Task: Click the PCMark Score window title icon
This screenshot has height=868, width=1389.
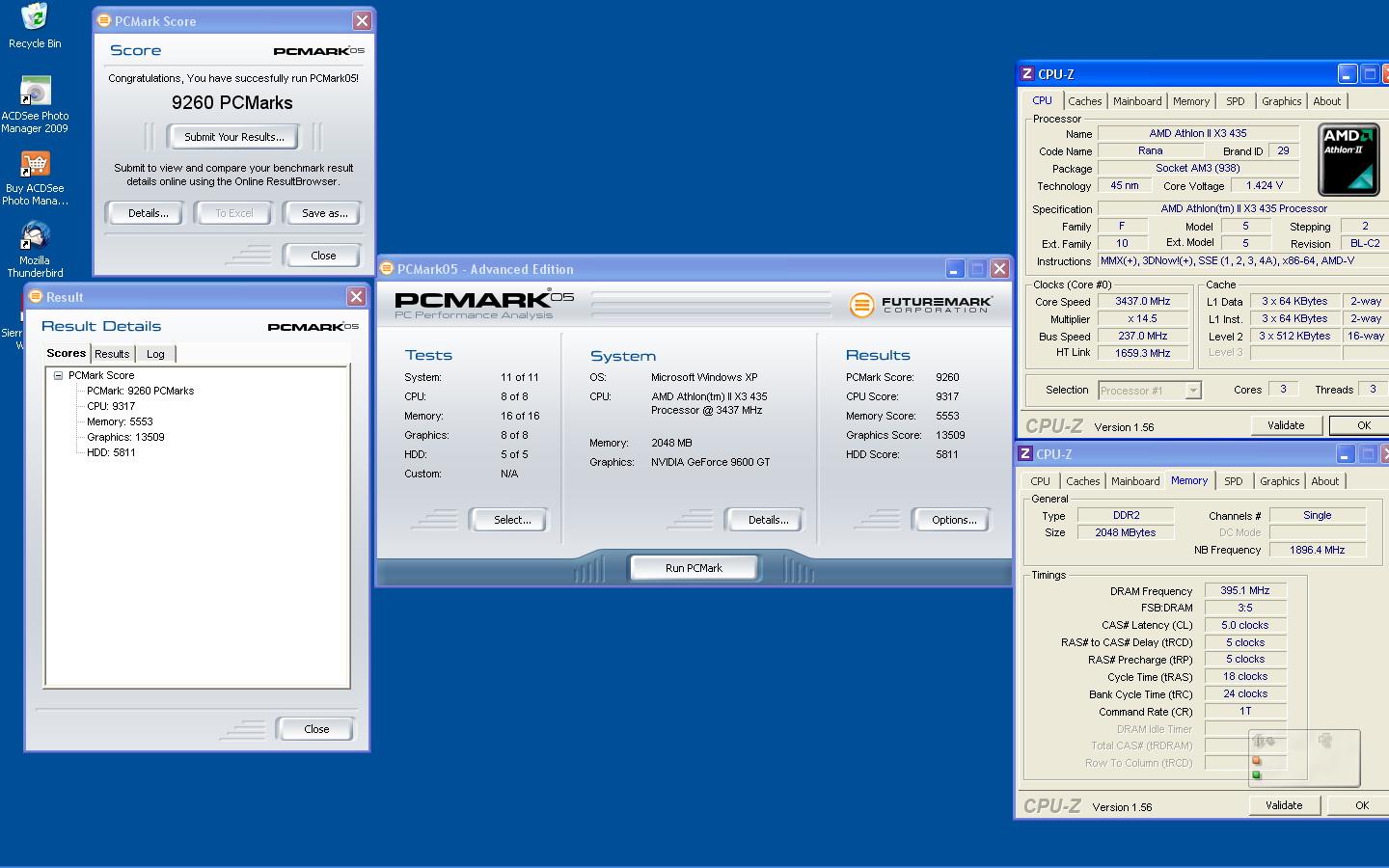Action: point(104,20)
